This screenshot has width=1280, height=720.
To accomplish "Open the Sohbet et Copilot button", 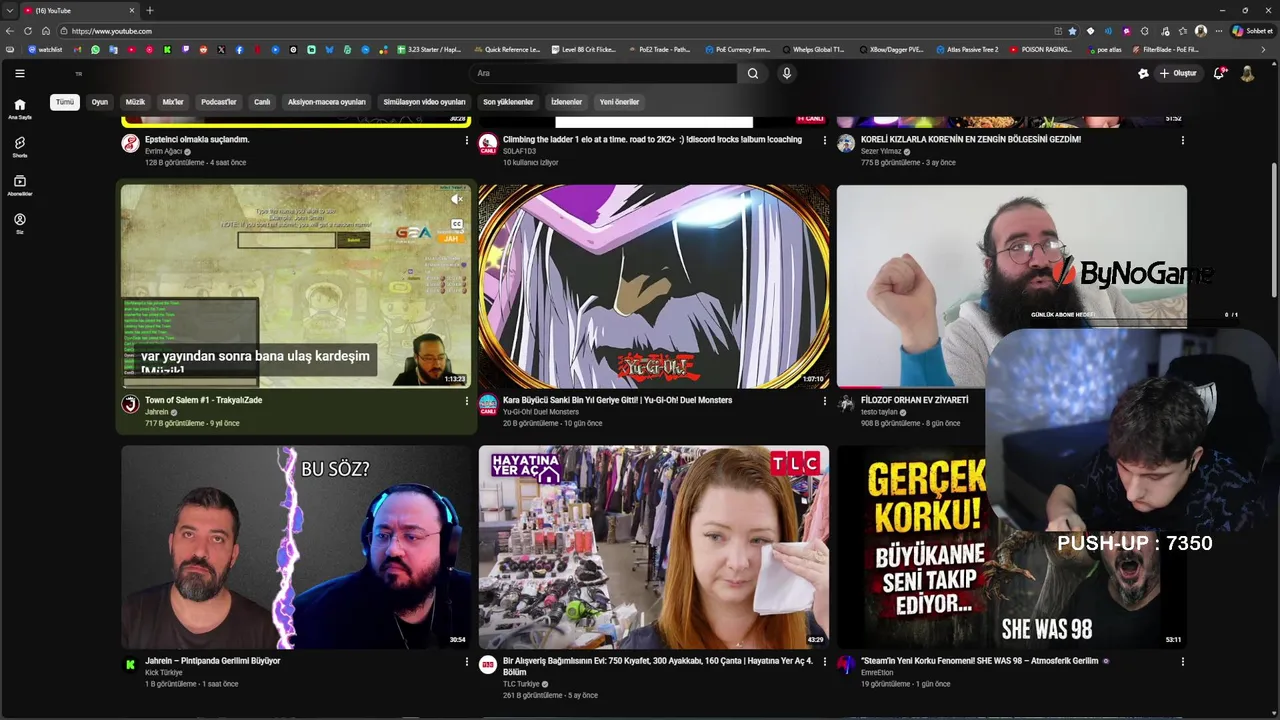I will click(x=1252, y=31).
